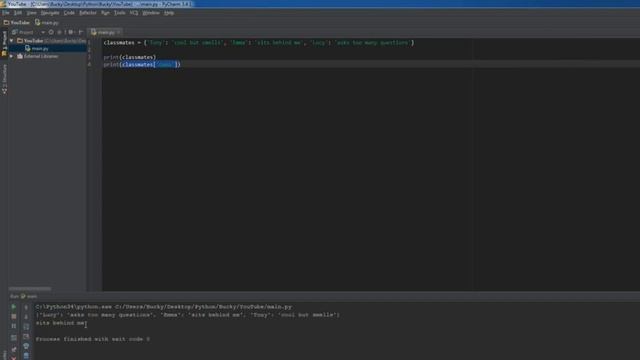Click the Restore layout icon in Run panel
The image size is (640, 360).
[x=13, y=338]
